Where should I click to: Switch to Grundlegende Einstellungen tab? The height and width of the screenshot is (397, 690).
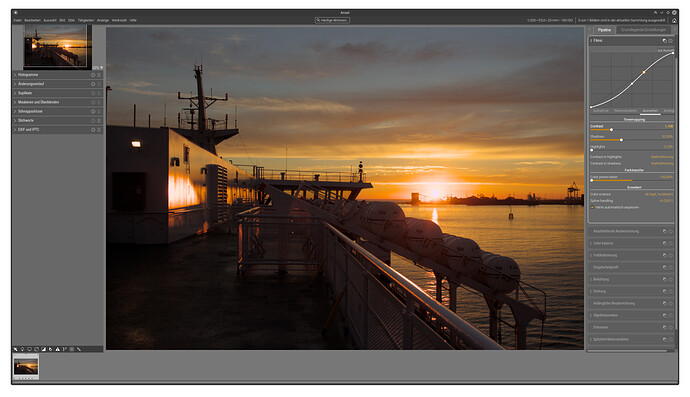643,30
